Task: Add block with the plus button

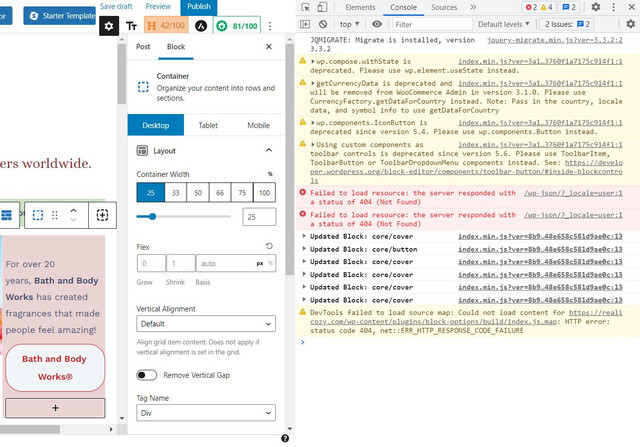Action: pos(55,408)
